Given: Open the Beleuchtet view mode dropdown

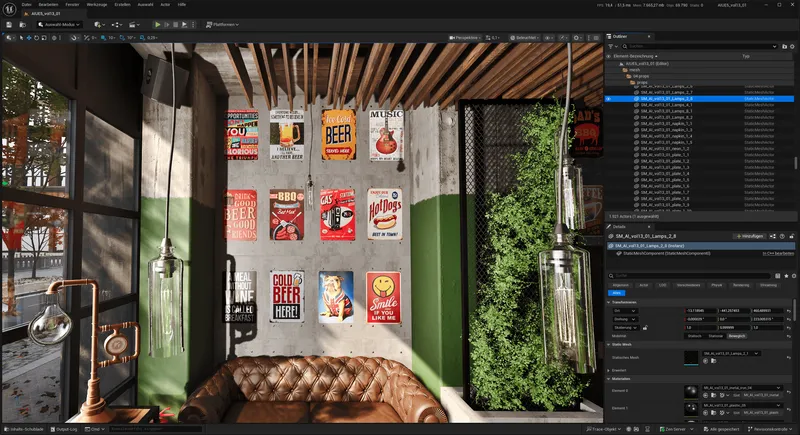Looking at the screenshot, I should [525, 38].
